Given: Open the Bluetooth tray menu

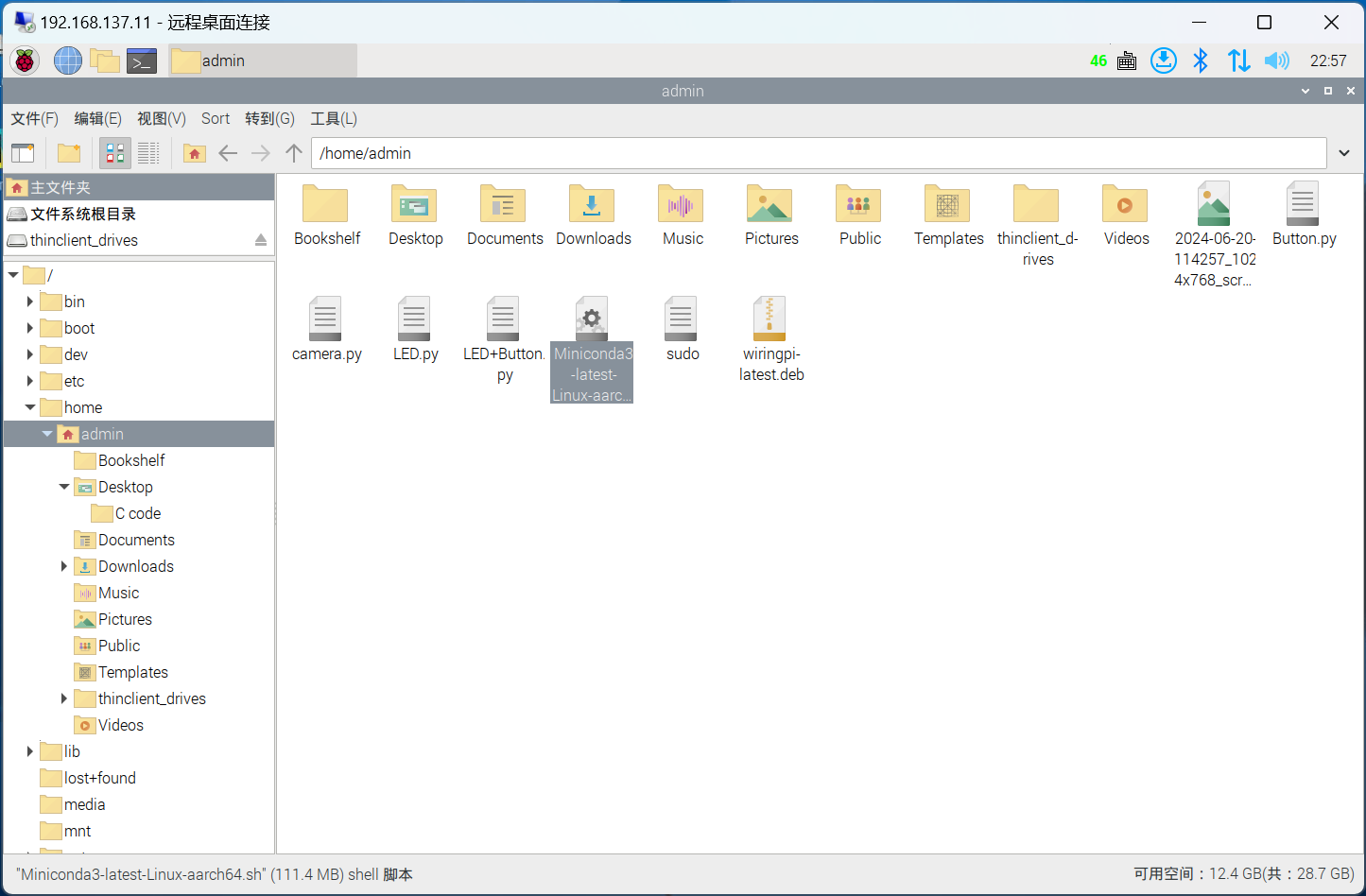Looking at the screenshot, I should pyautogui.click(x=1201, y=60).
